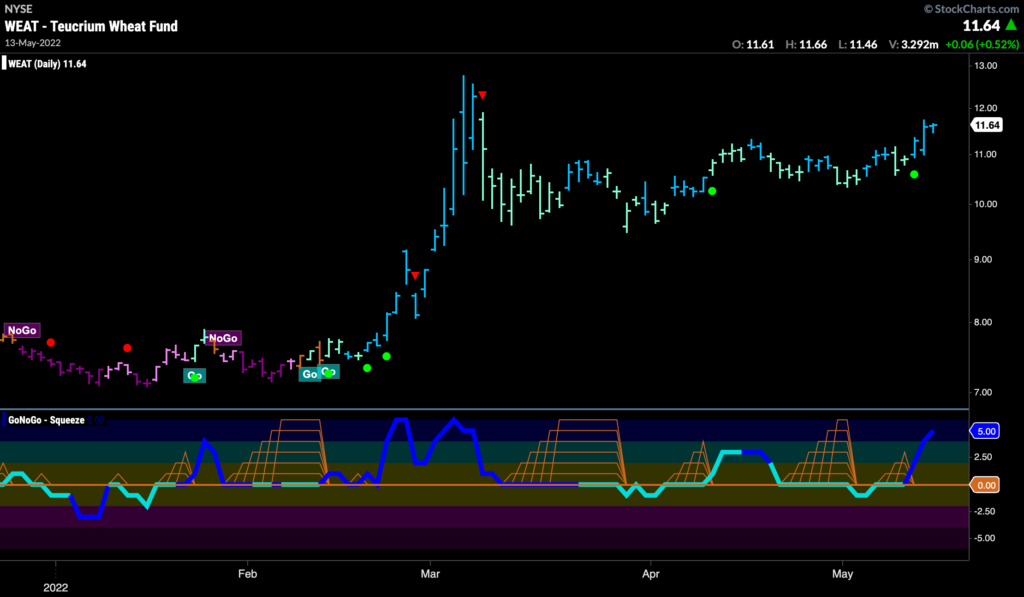Click the green up-arrow beside the 11.64 price
Image resolution: width=1024 pixels, height=597 pixels.
(x=1011, y=25)
